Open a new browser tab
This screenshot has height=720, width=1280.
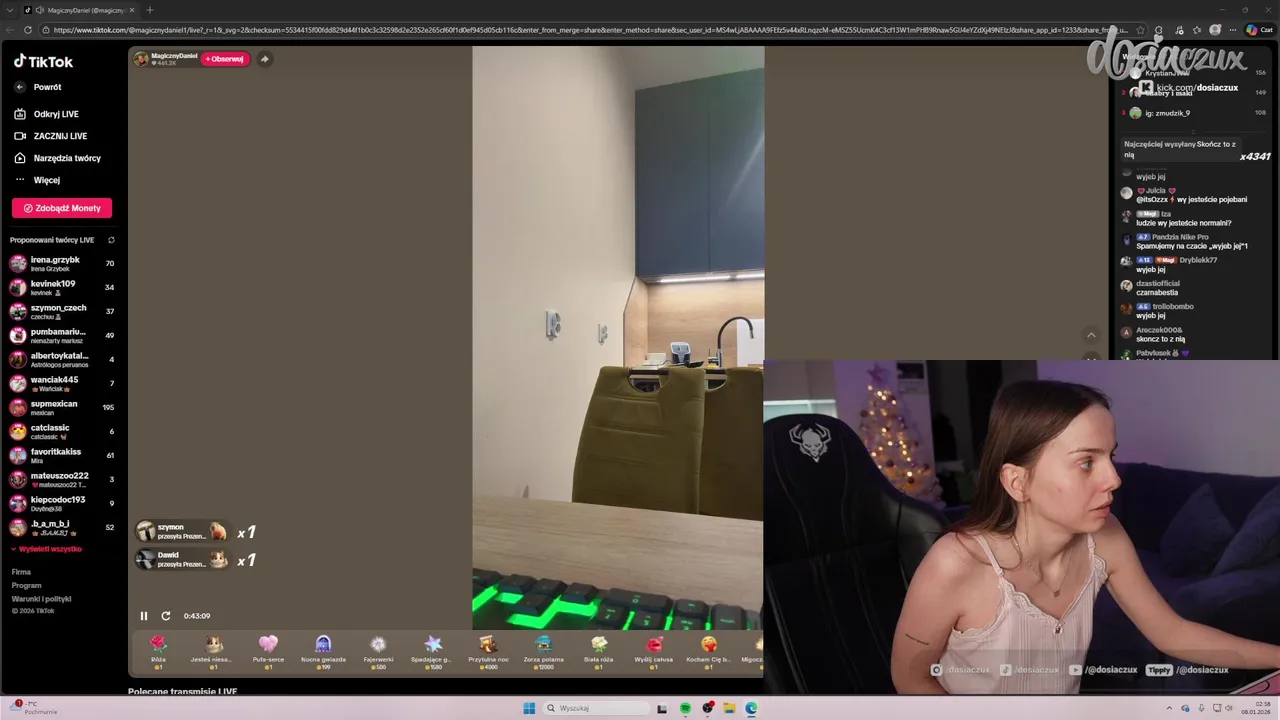(x=149, y=10)
